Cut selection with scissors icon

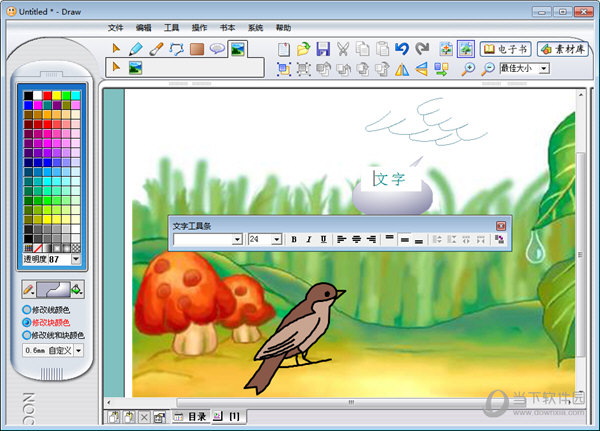point(343,49)
